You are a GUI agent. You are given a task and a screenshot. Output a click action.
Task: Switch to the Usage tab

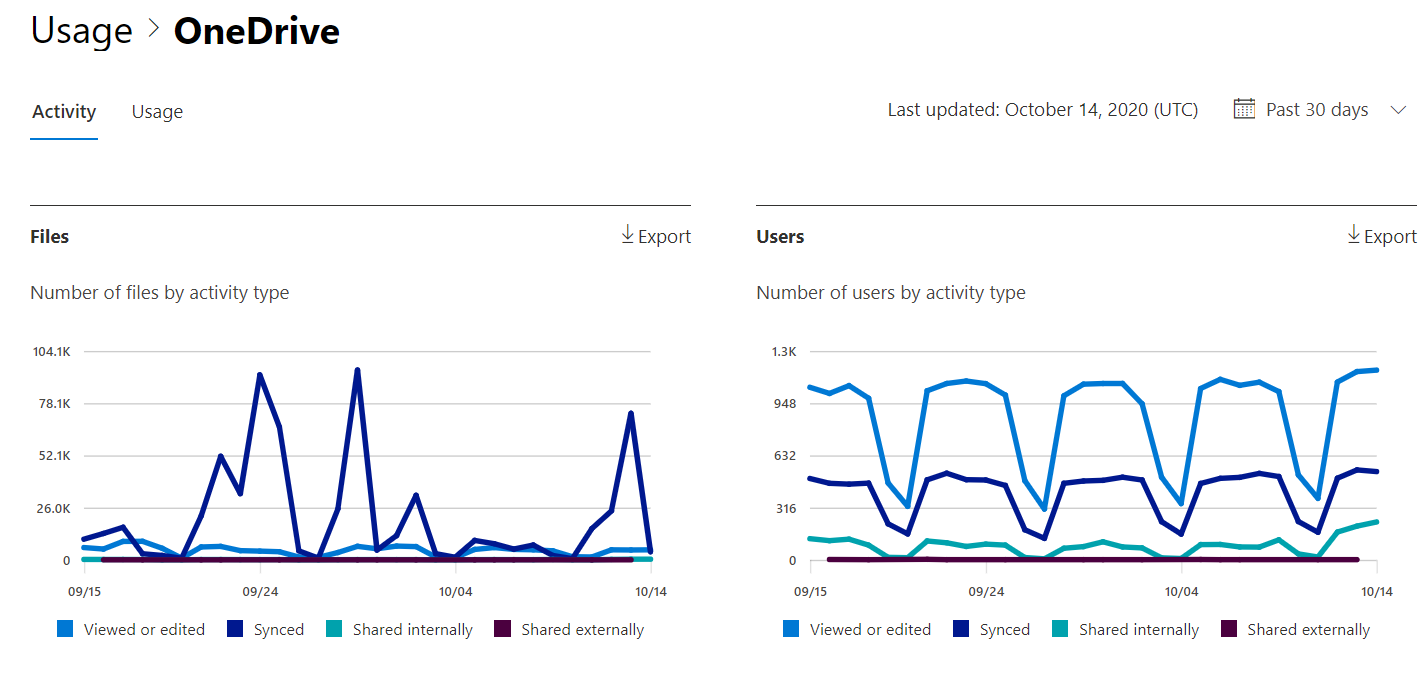coord(157,111)
